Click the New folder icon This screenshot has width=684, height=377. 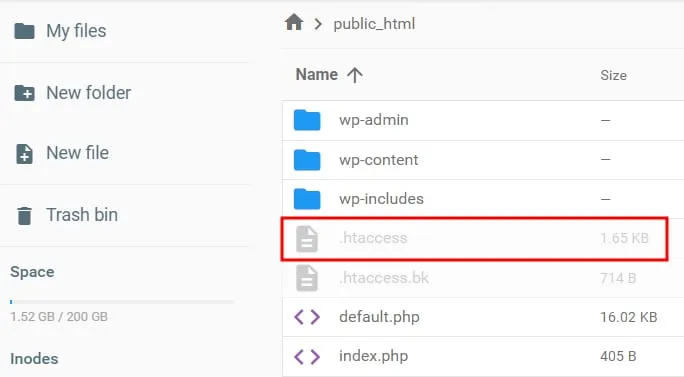24,93
